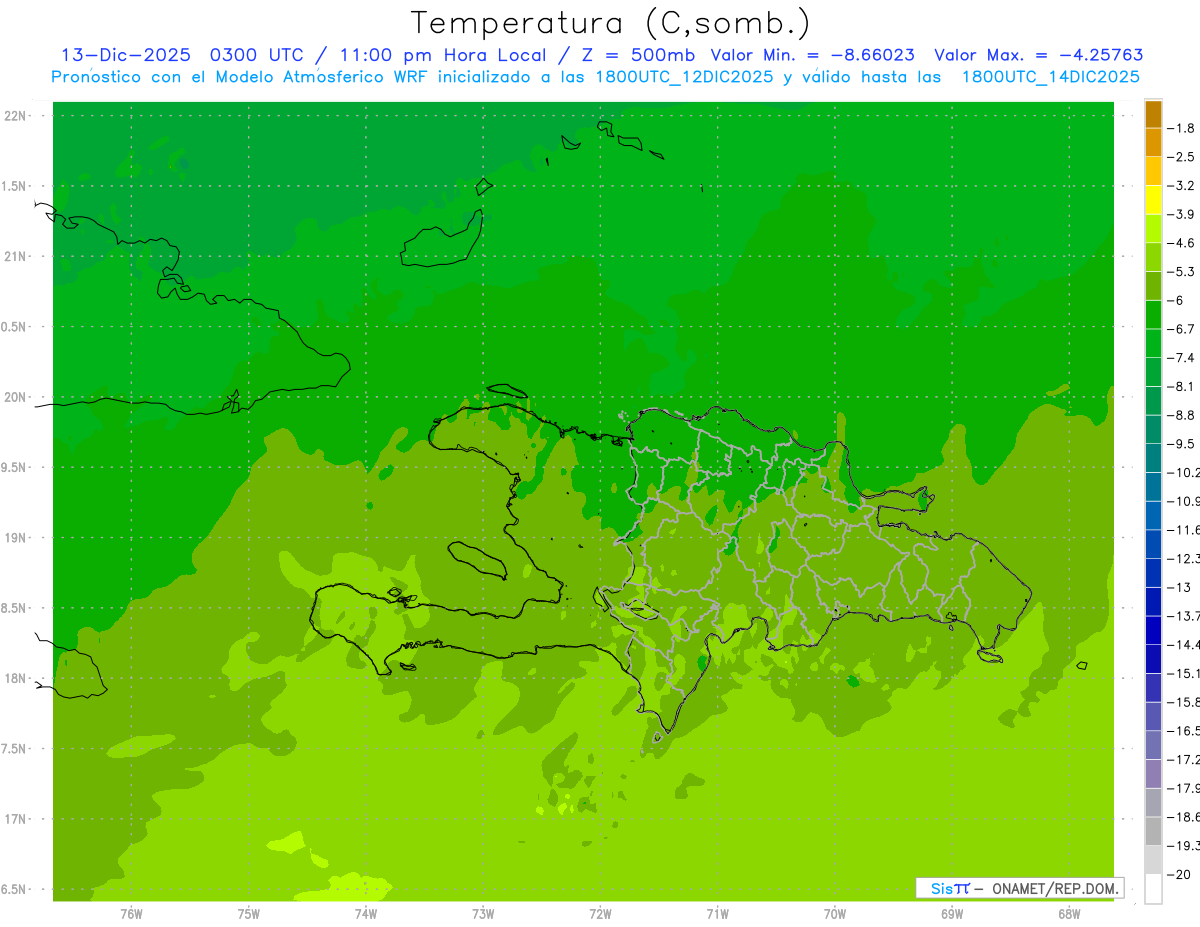The width and height of the screenshot is (1200, 927).
Task: Click the "20N" latitude label
Action: click(x=17, y=397)
